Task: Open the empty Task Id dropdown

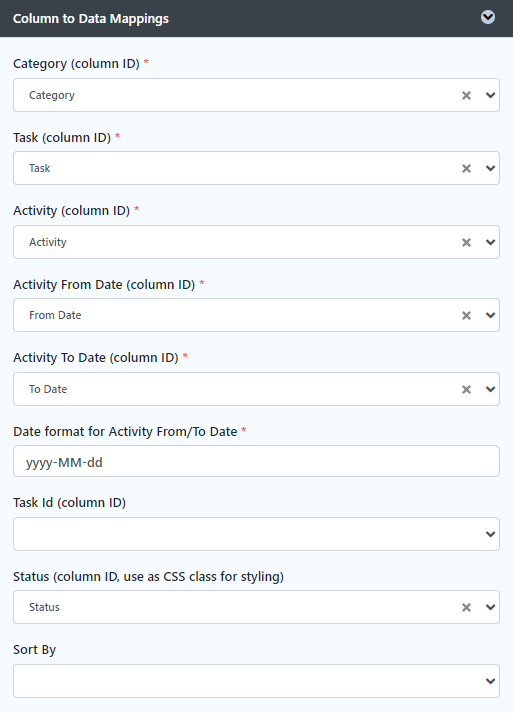Action: pos(256,534)
